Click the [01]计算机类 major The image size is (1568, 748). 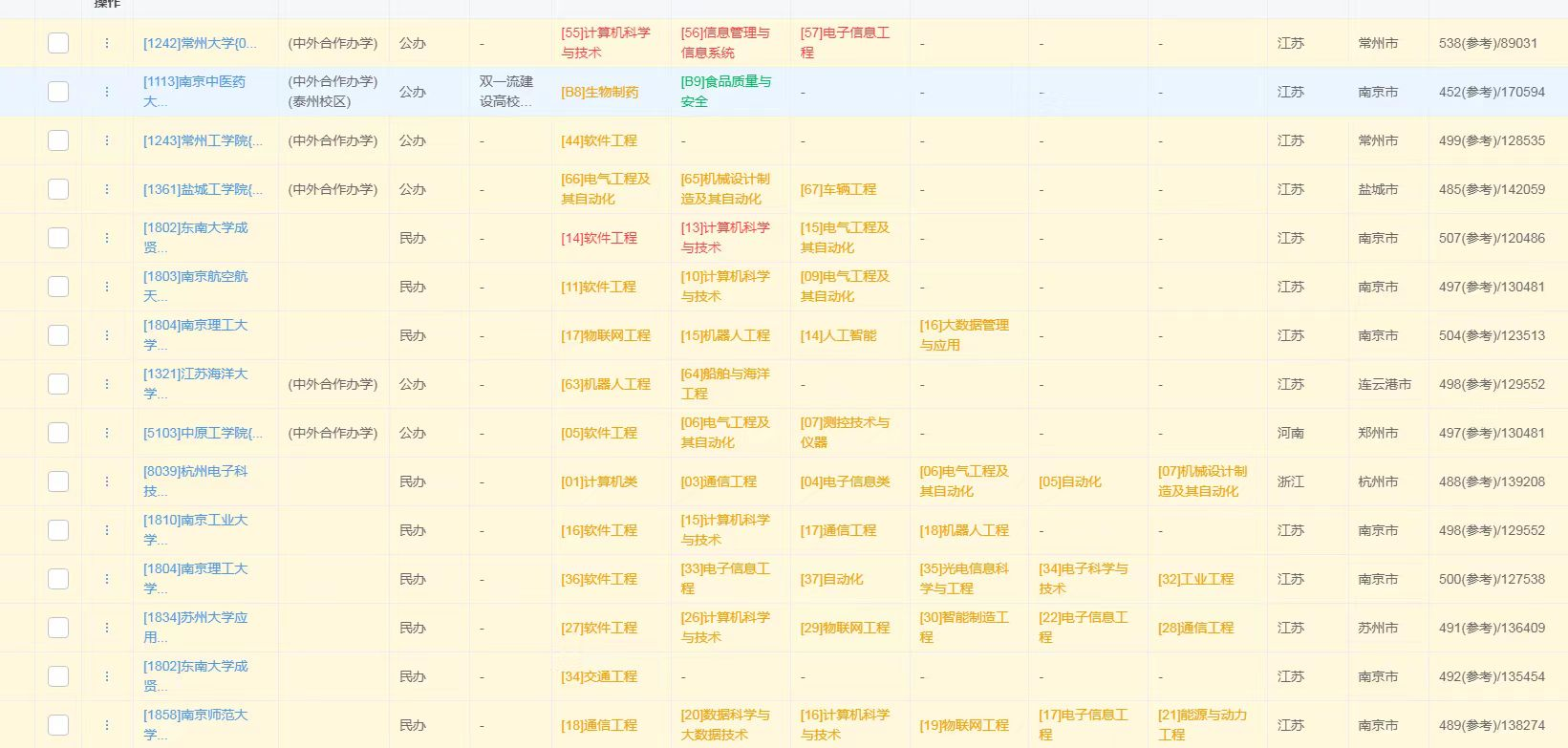point(599,481)
